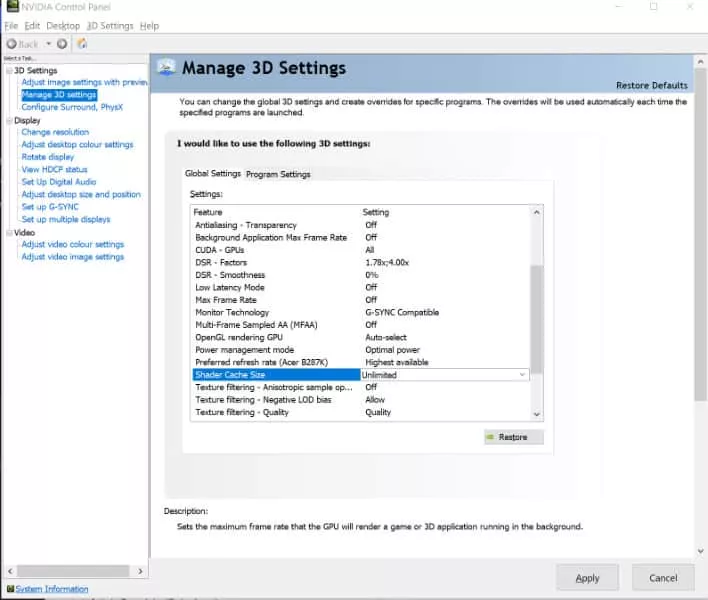Viewport: 708px width, 600px height.
Task: Open Set up G-SYNC page
Action: click(x=50, y=207)
